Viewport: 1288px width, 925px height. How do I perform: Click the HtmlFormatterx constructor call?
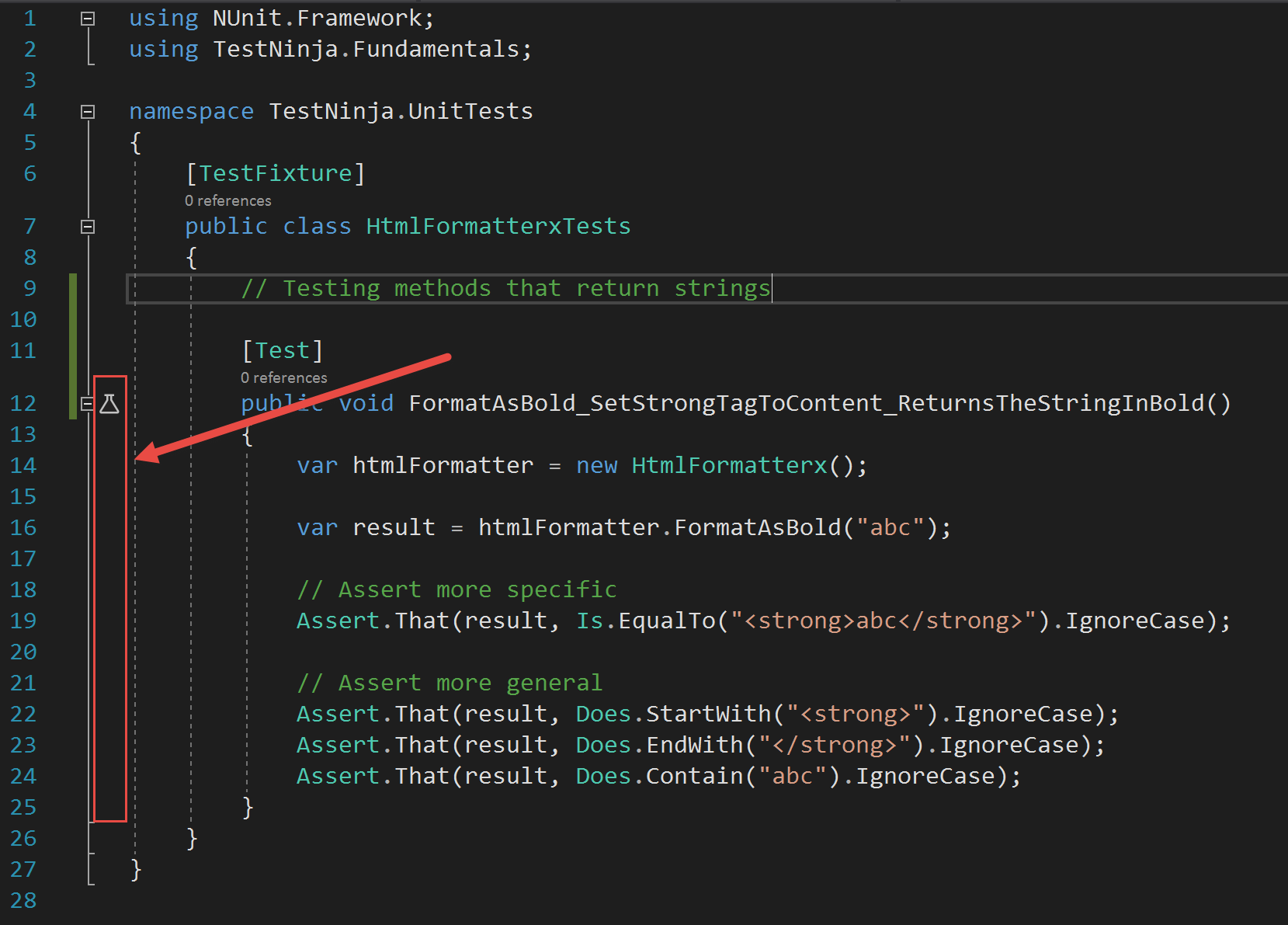point(730,465)
